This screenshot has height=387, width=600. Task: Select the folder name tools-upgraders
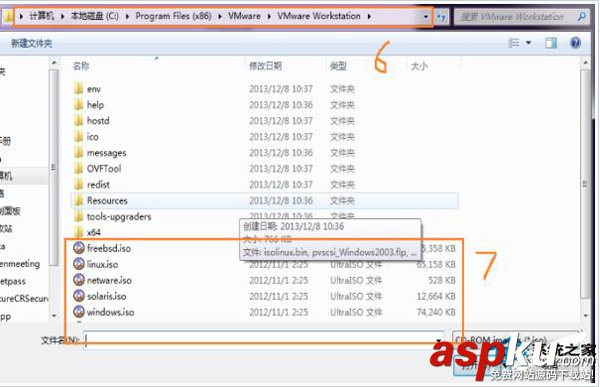[x=119, y=217]
